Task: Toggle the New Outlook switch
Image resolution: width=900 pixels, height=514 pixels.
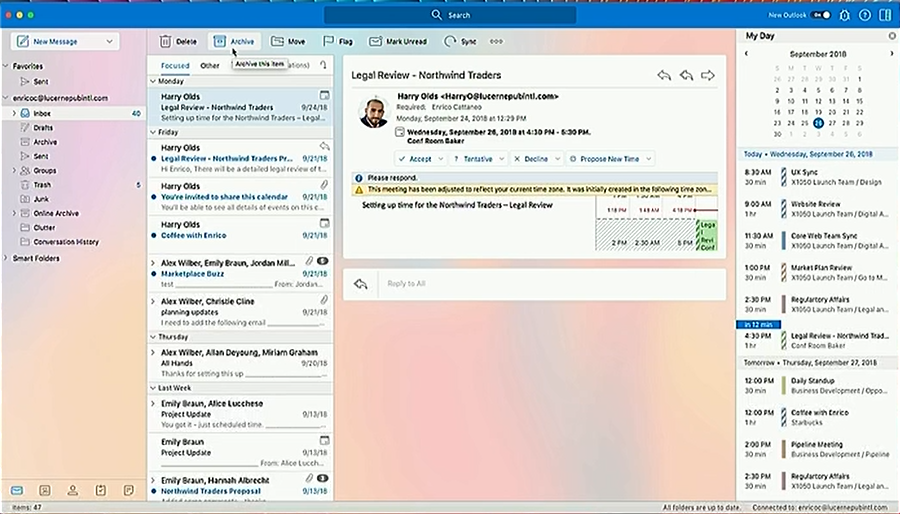Action: [x=820, y=15]
